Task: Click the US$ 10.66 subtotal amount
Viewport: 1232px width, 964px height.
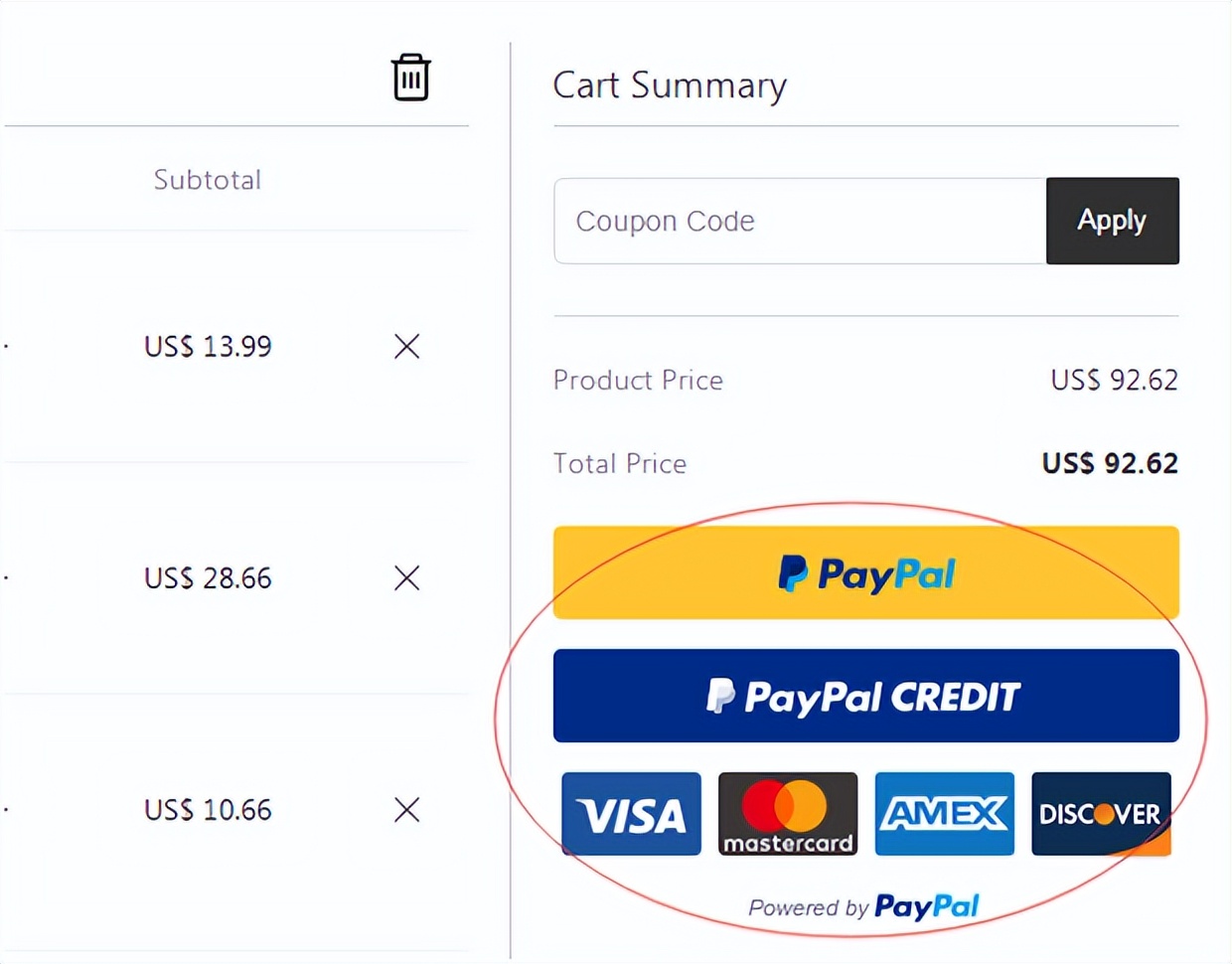Action: click(x=208, y=810)
